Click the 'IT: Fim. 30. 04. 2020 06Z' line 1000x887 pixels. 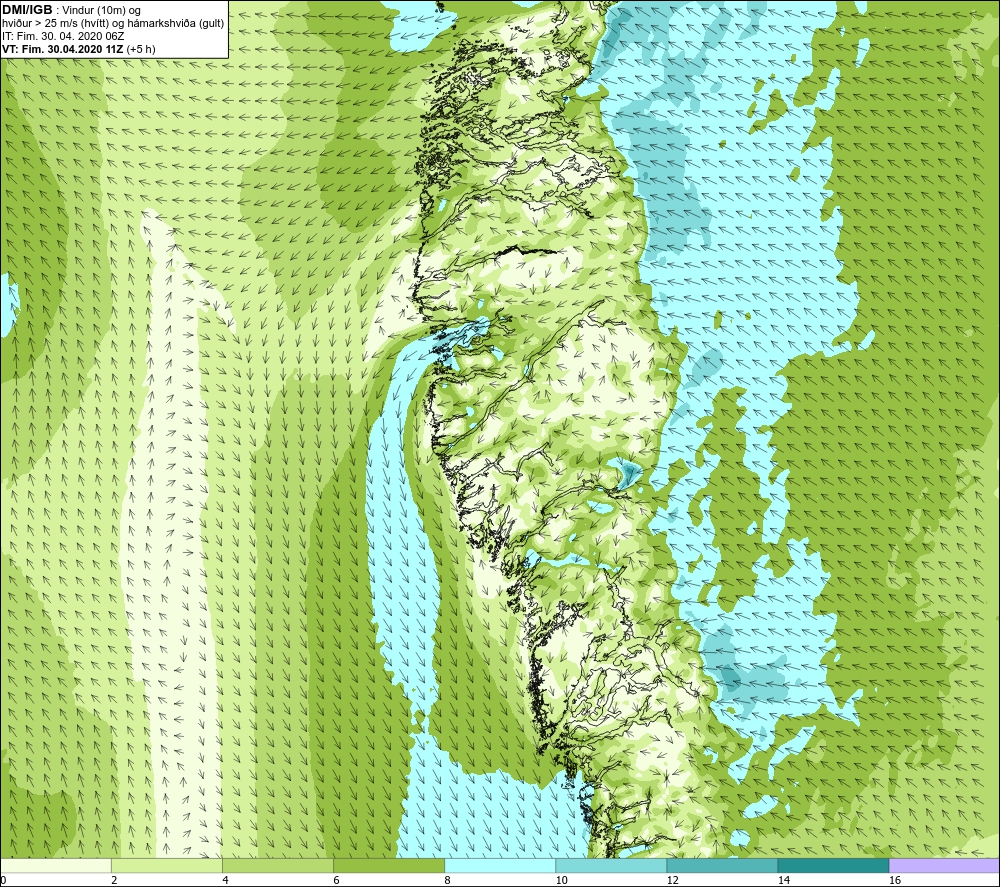[x=63, y=36]
